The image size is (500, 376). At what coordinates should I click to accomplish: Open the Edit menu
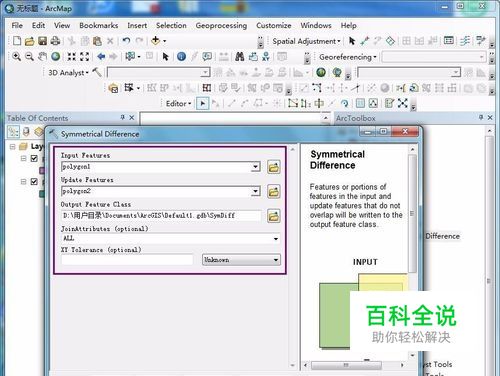click(38, 25)
